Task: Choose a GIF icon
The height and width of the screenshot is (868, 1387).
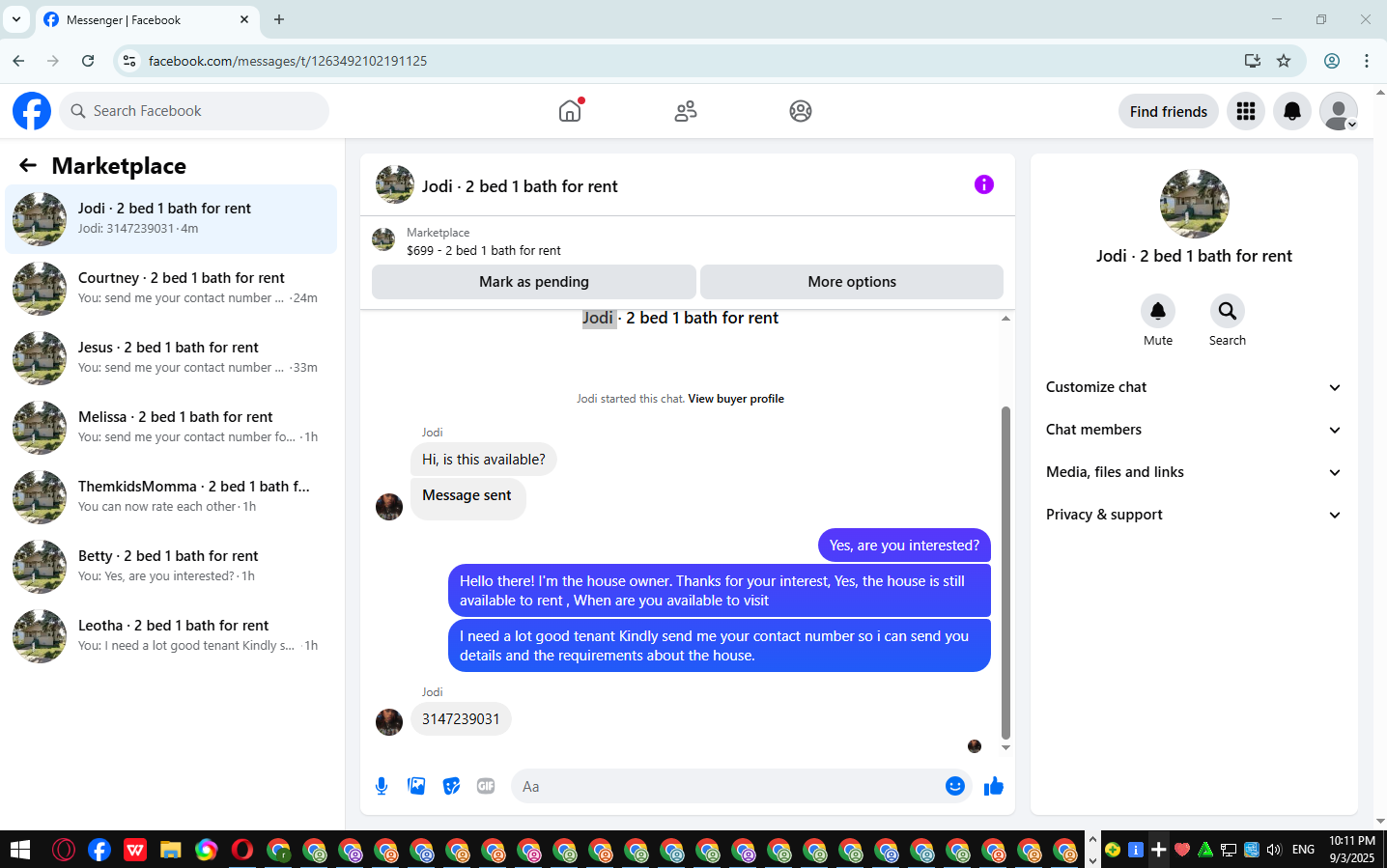Action: point(486,786)
